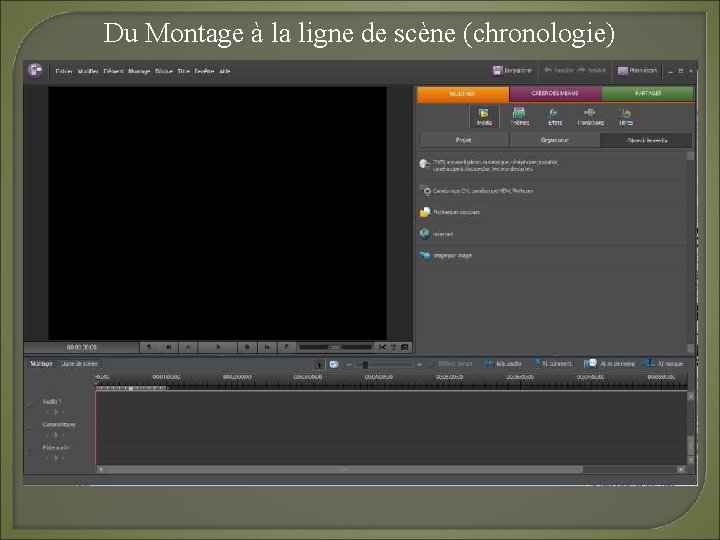Open the Titres panel icon
The width and height of the screenshot is (720, 540).
click(626, 117)
